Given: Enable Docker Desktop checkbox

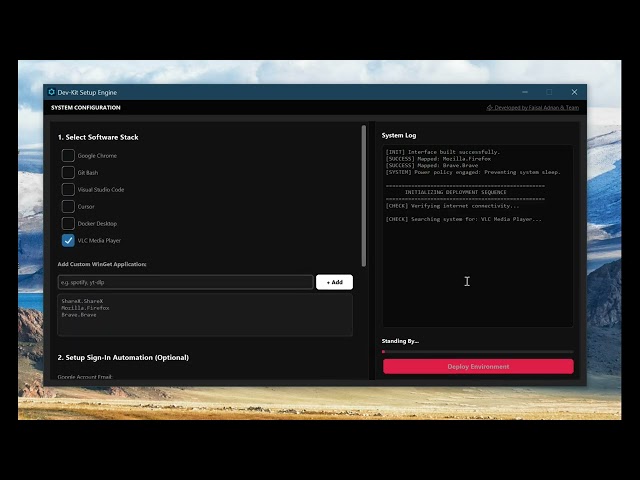Looking at the screenshot, I should [68, 224].
